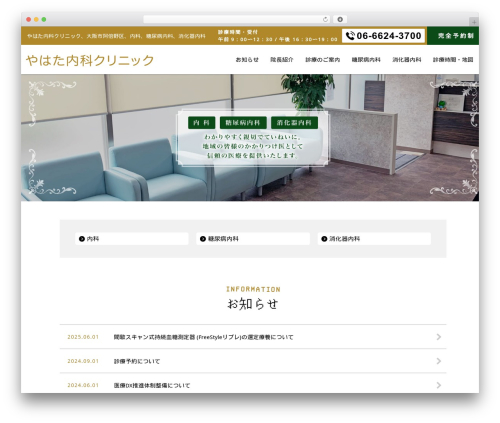Click the yellow minimize window button
Screen dimensions: 500x423
point(36,20)
